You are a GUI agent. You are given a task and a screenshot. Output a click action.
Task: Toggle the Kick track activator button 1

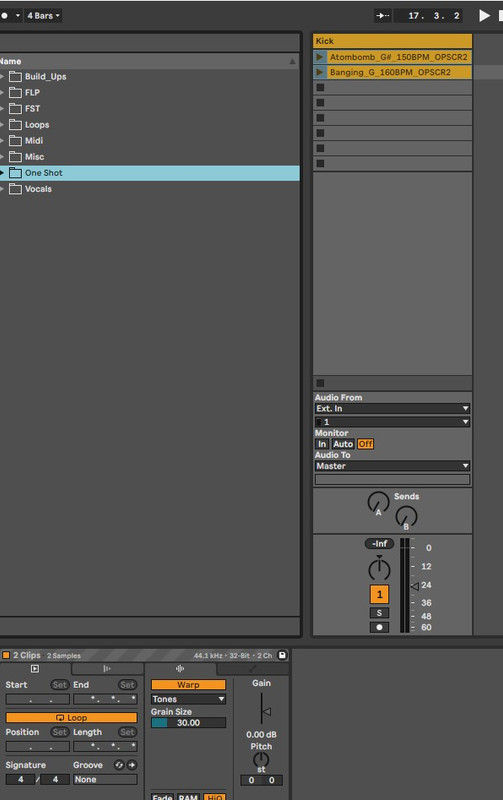pyautogui.click(x=379, y=594)
